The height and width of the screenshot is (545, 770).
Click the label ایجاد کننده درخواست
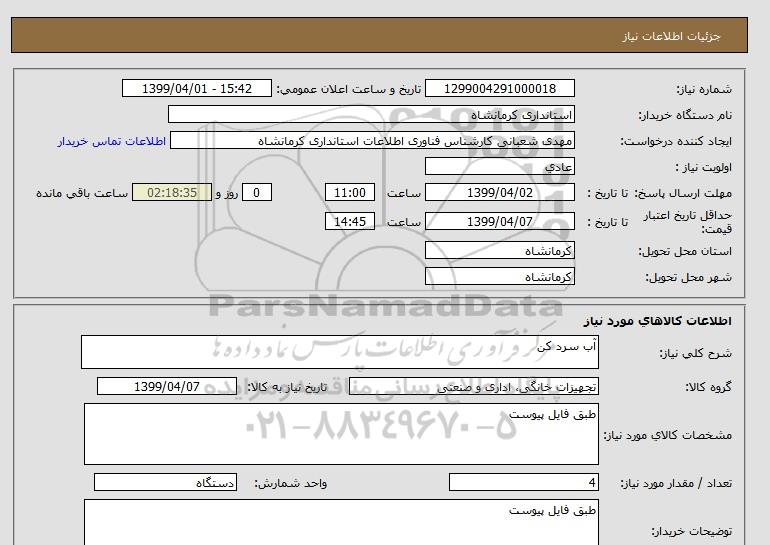click(676, 141)
